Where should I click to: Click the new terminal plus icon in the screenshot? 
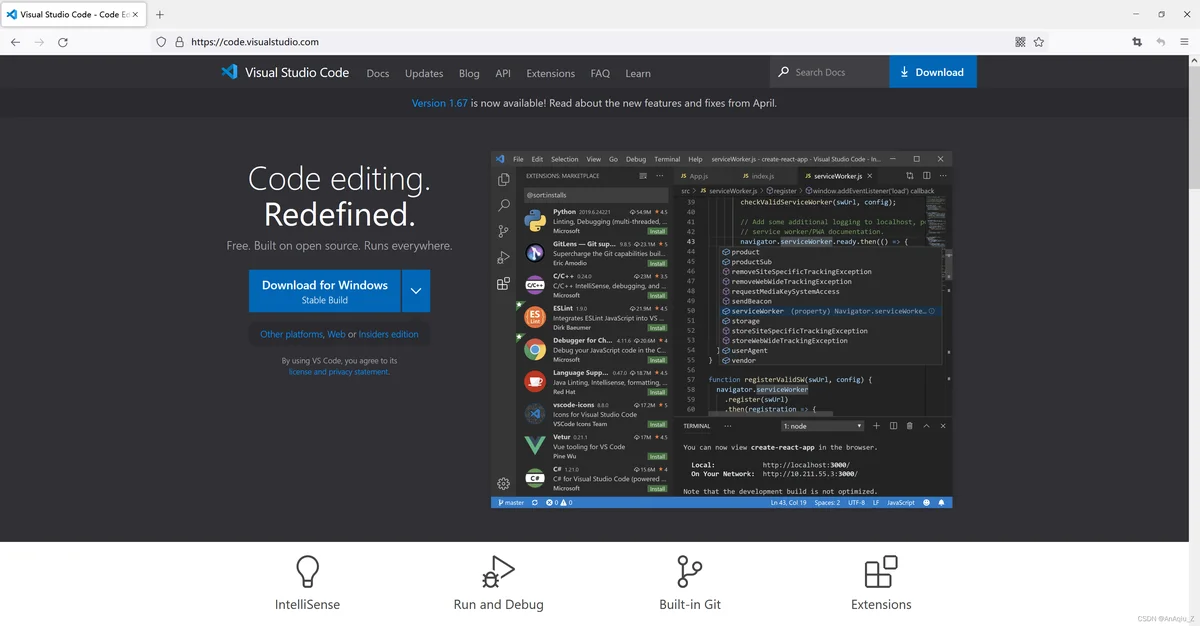tap(876, 426)
